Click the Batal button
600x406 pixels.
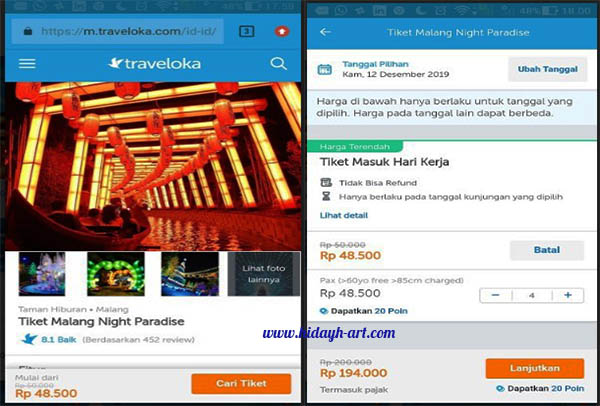(547, 250)
